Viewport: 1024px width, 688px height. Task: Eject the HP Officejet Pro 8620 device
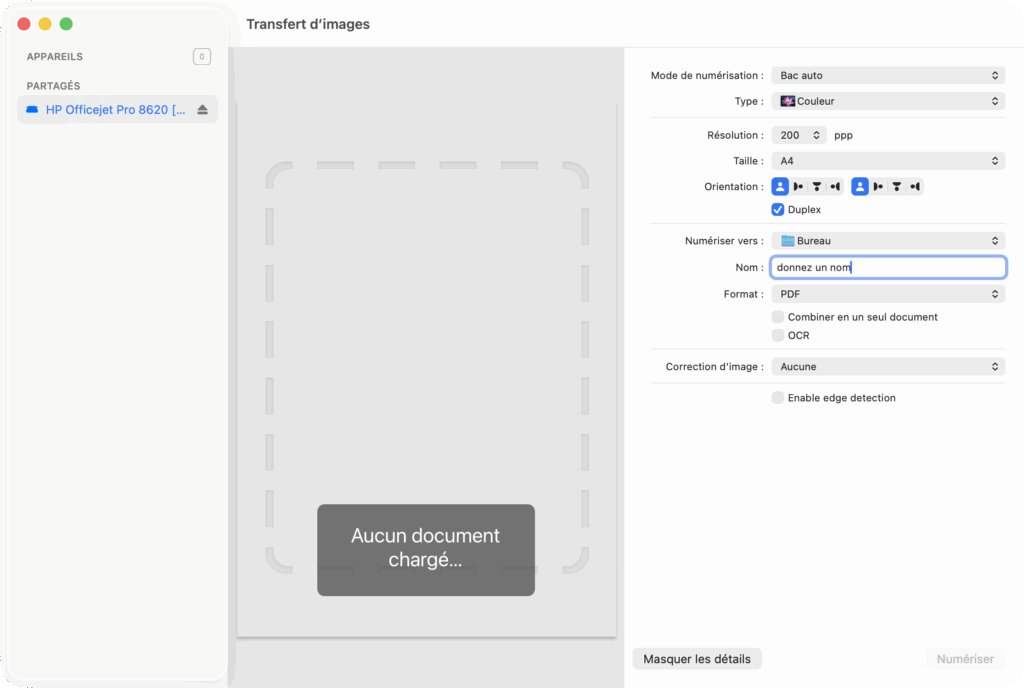click(202, 110)
